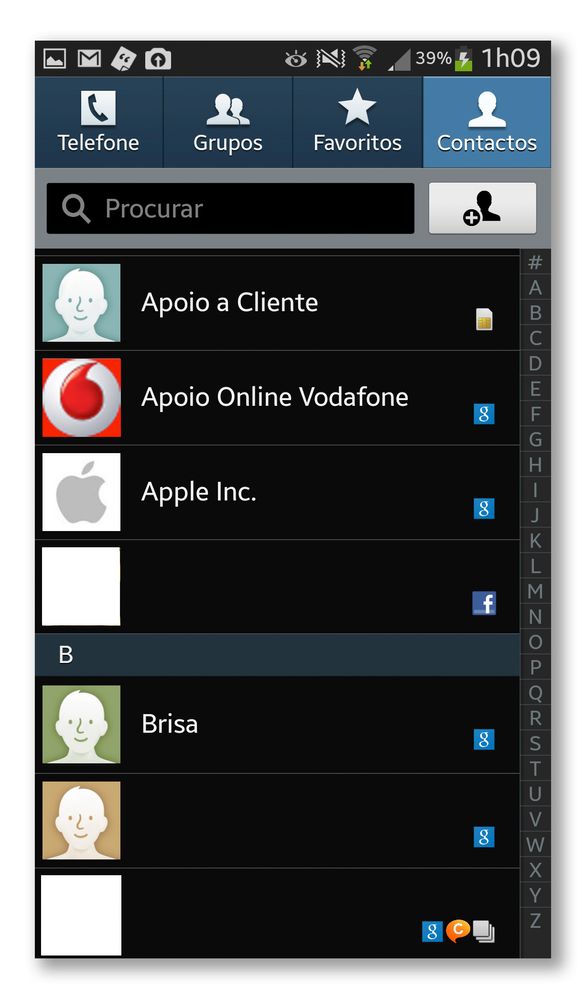
Task: Jump to letter M in index
Action: (535, 591)
